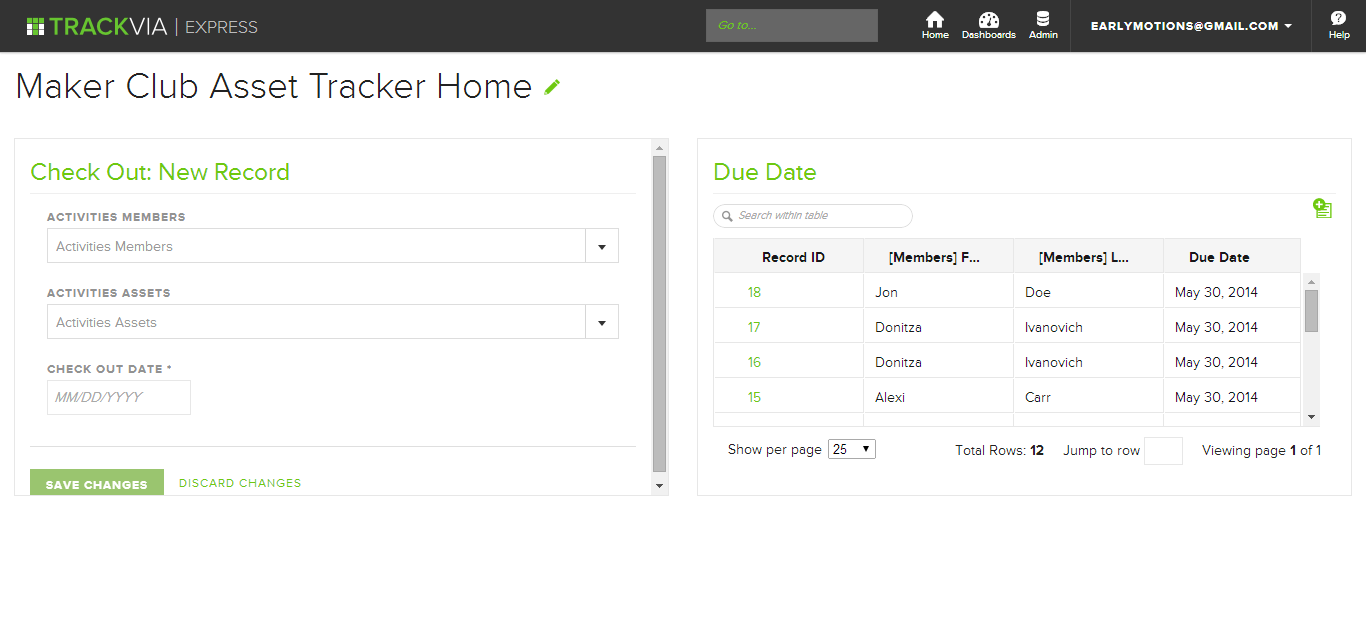The image size is (1366, 631).
Task: Open the Admin database icon
Action: pyautogui.click(x=1043, y=20)
